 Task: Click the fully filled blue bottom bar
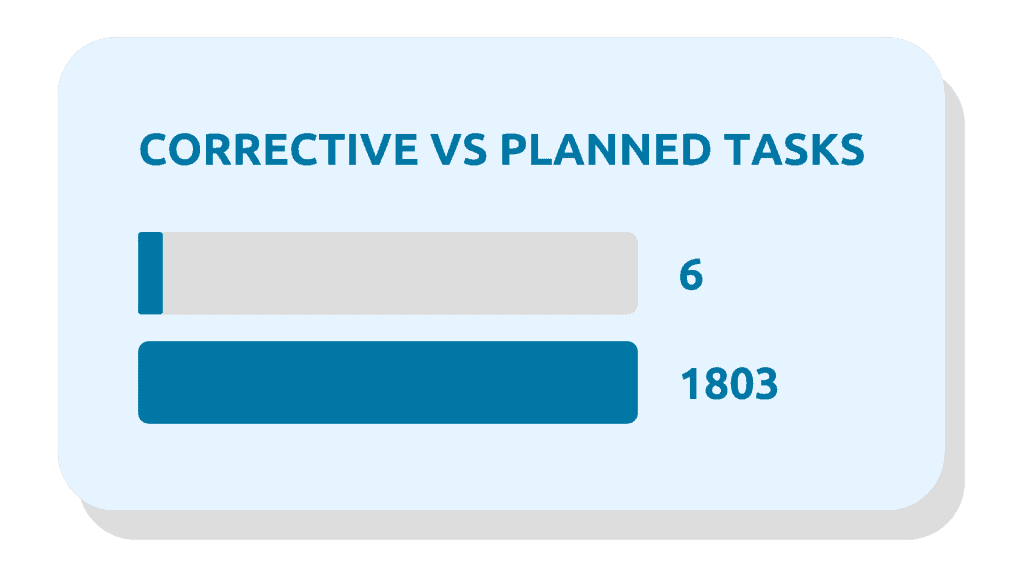click(x=387, y=382)
